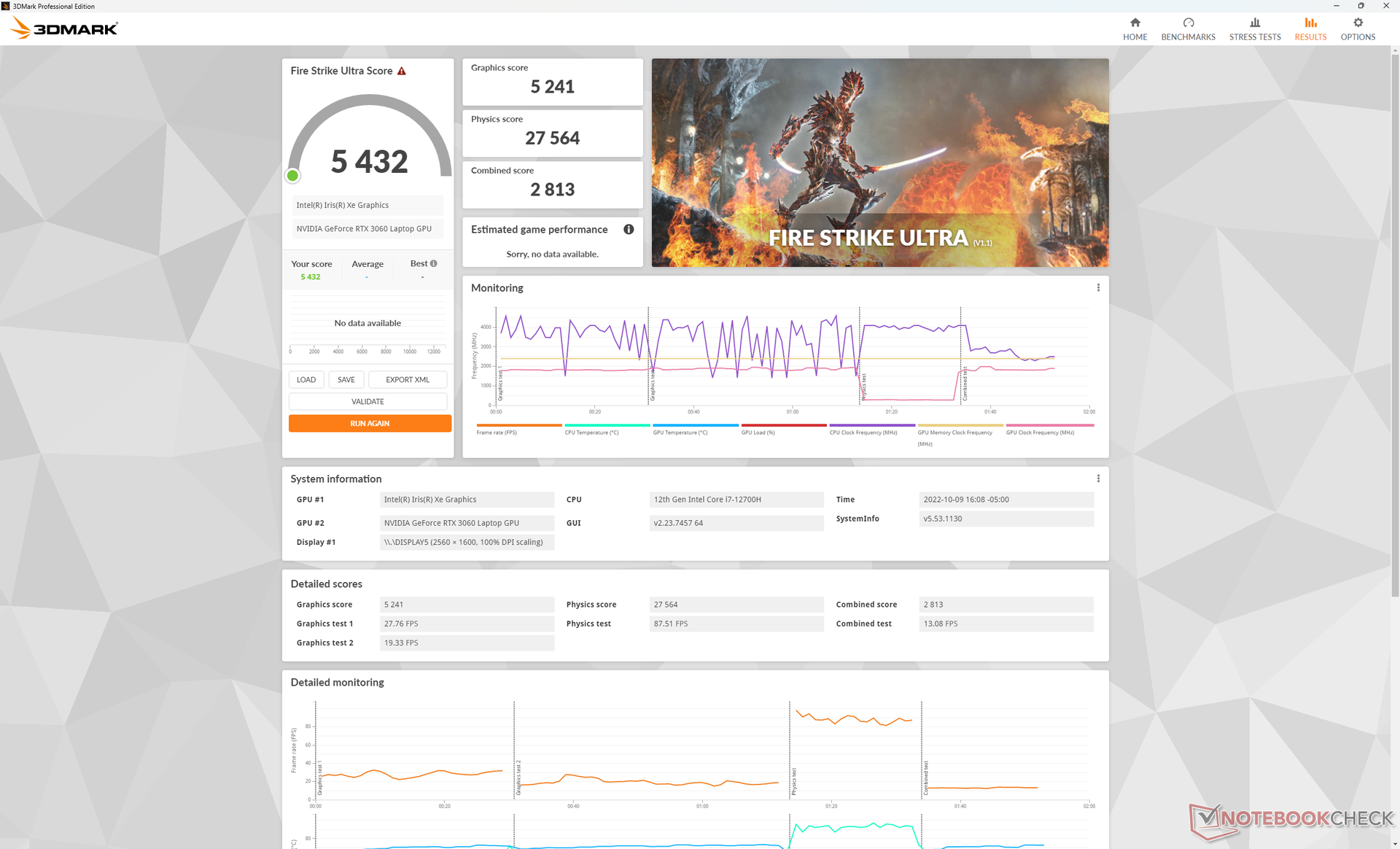Viewport: 1400px width, 849px height.
Task: Click the red warning triangle icon
Action: pyautogui.click(x=401, y=71)
